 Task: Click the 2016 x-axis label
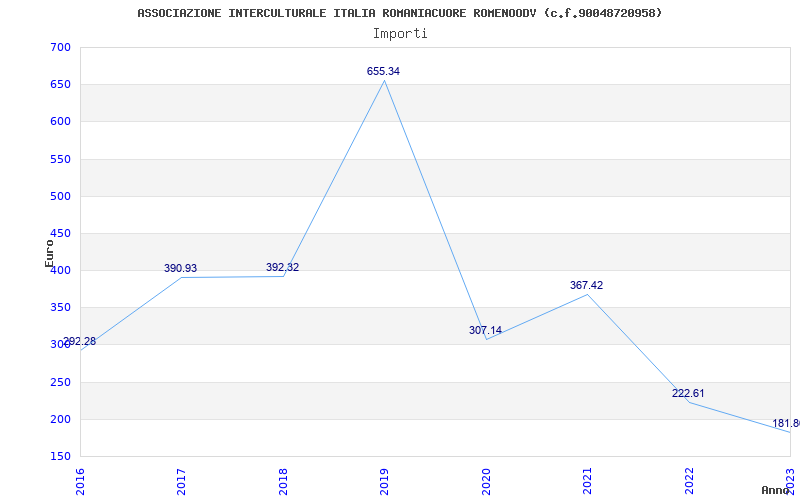point(80,481)
